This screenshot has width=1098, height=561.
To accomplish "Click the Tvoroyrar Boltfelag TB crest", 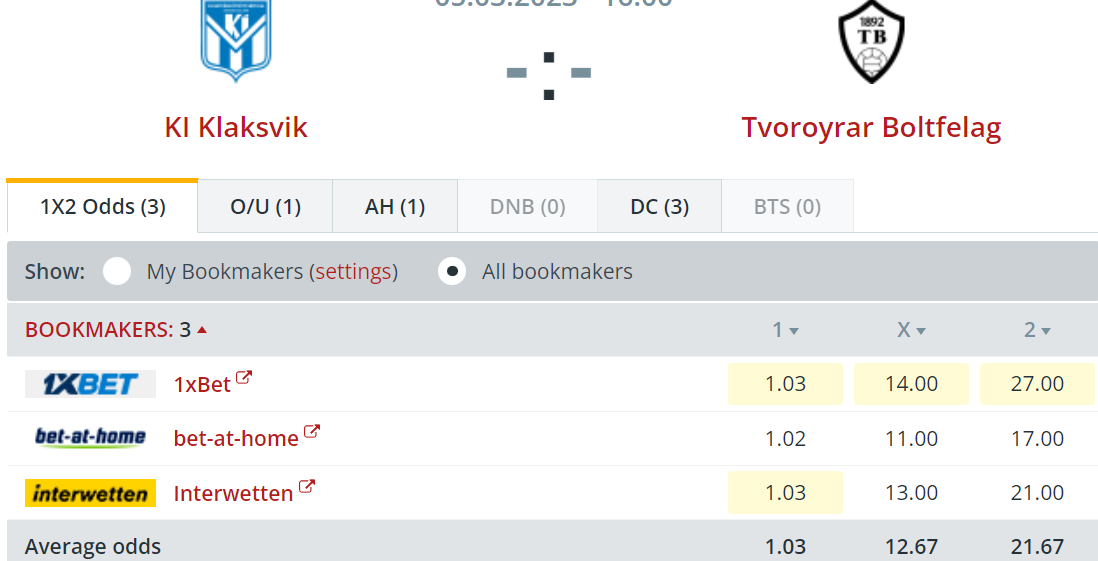I will (871, 41).
